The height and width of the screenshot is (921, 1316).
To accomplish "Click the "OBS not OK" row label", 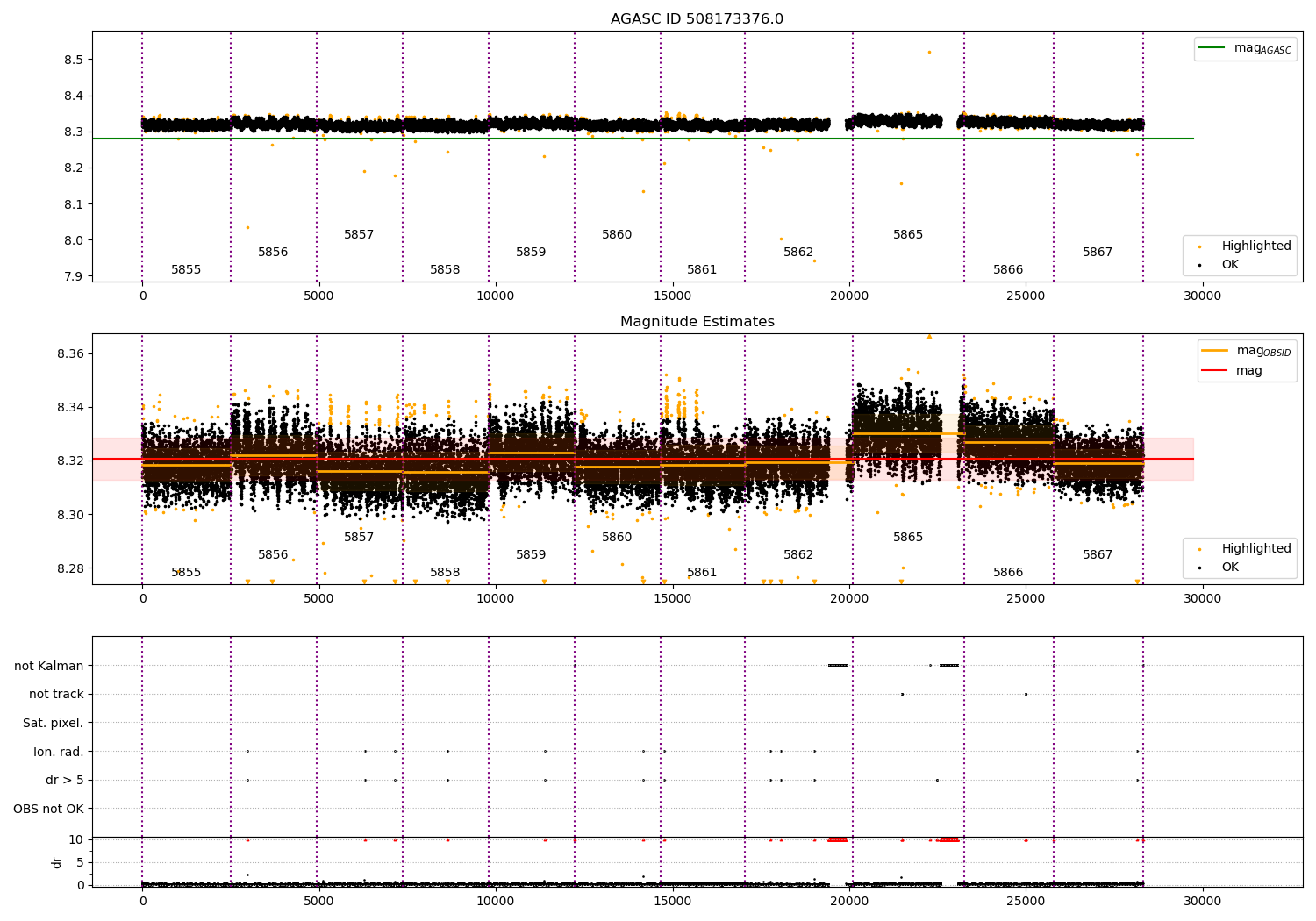I will (x=49, y=809).
